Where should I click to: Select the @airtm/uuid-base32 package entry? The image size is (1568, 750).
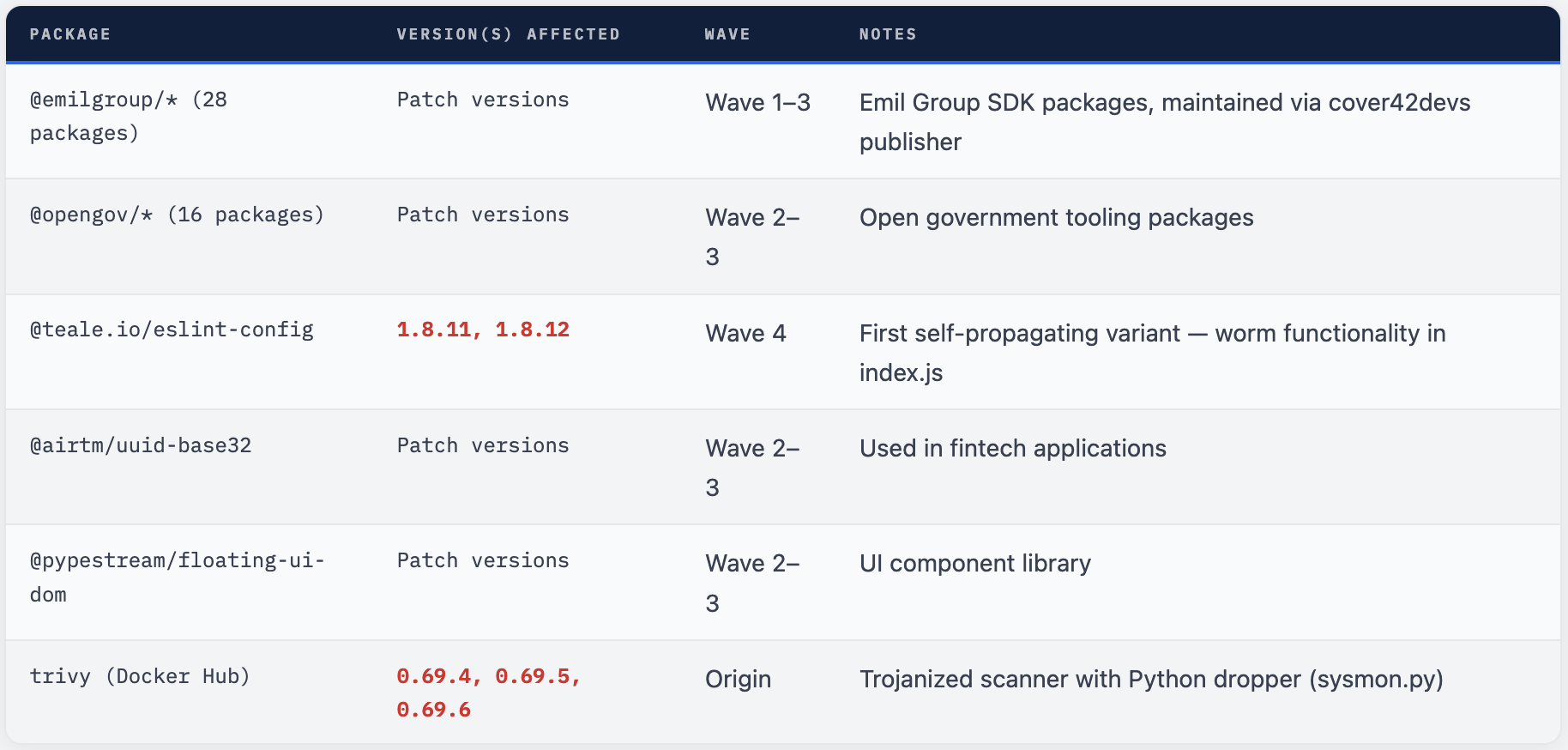141,445
